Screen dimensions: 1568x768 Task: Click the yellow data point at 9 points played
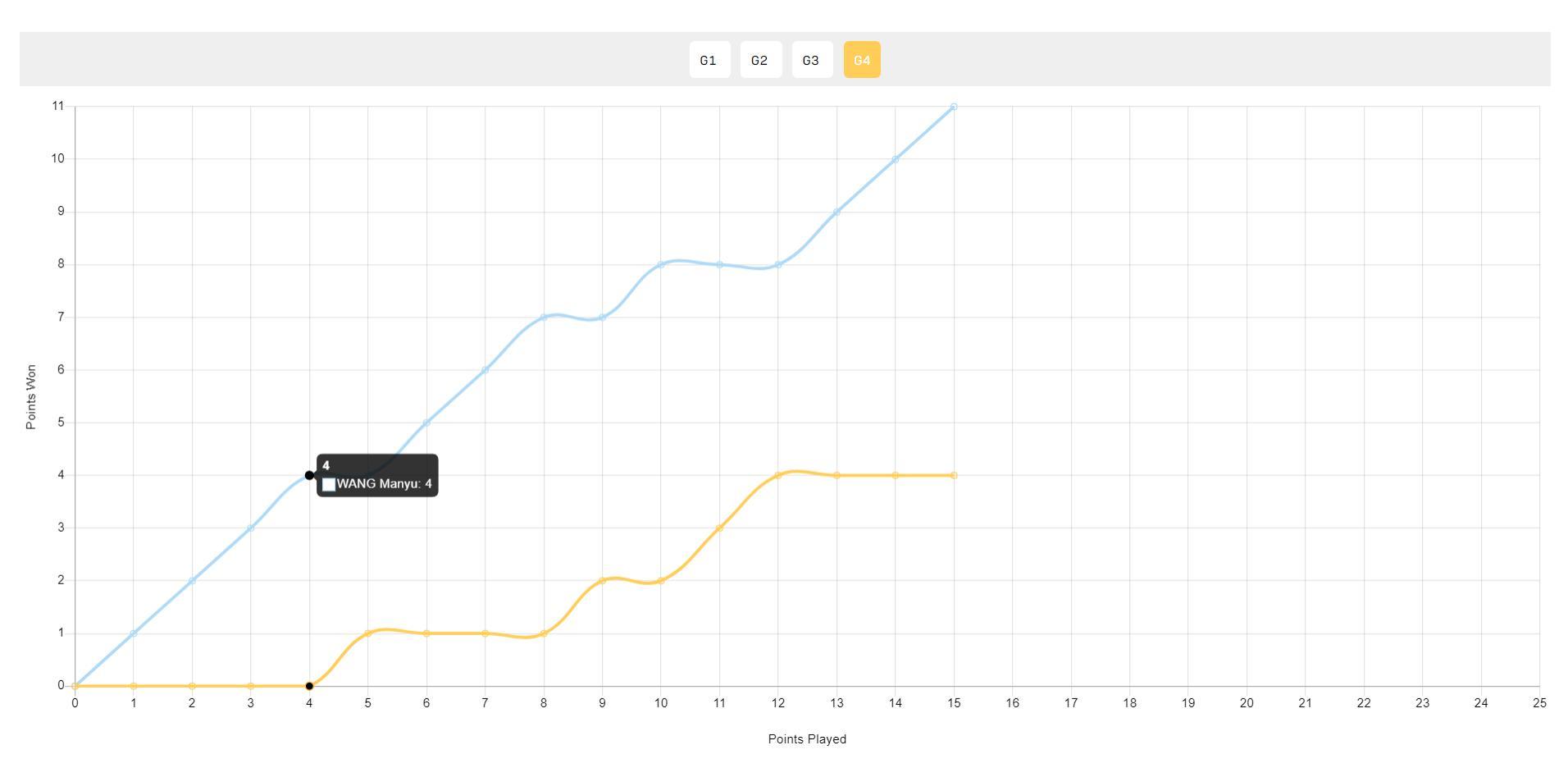tap(603, 581)
